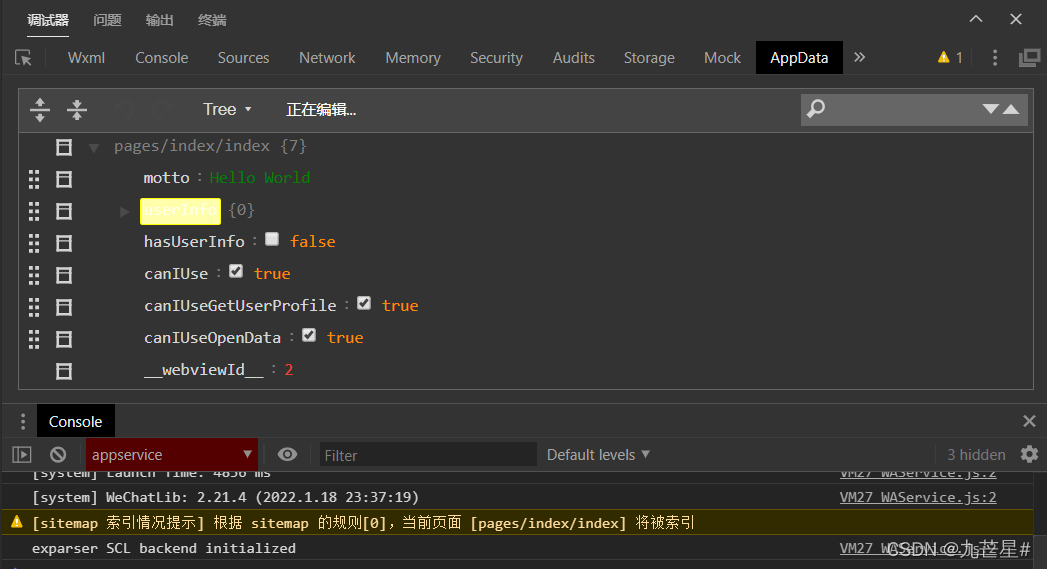Open action menu for __webviewId__ row
The width and height of the screenshot is (1047, 569).
click(64, 371)
